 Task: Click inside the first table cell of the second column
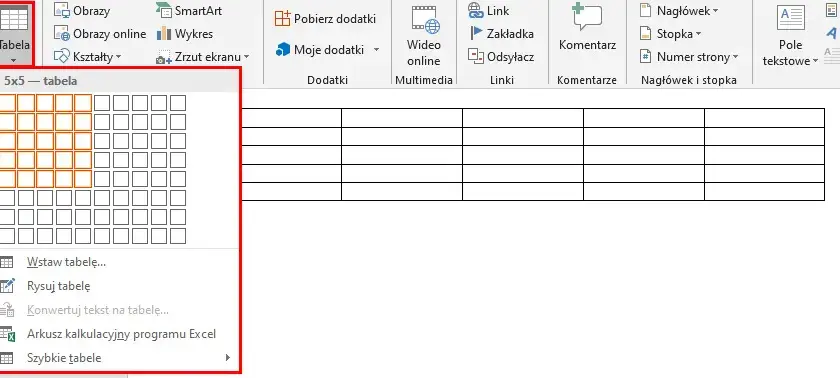tap(402, 118)
